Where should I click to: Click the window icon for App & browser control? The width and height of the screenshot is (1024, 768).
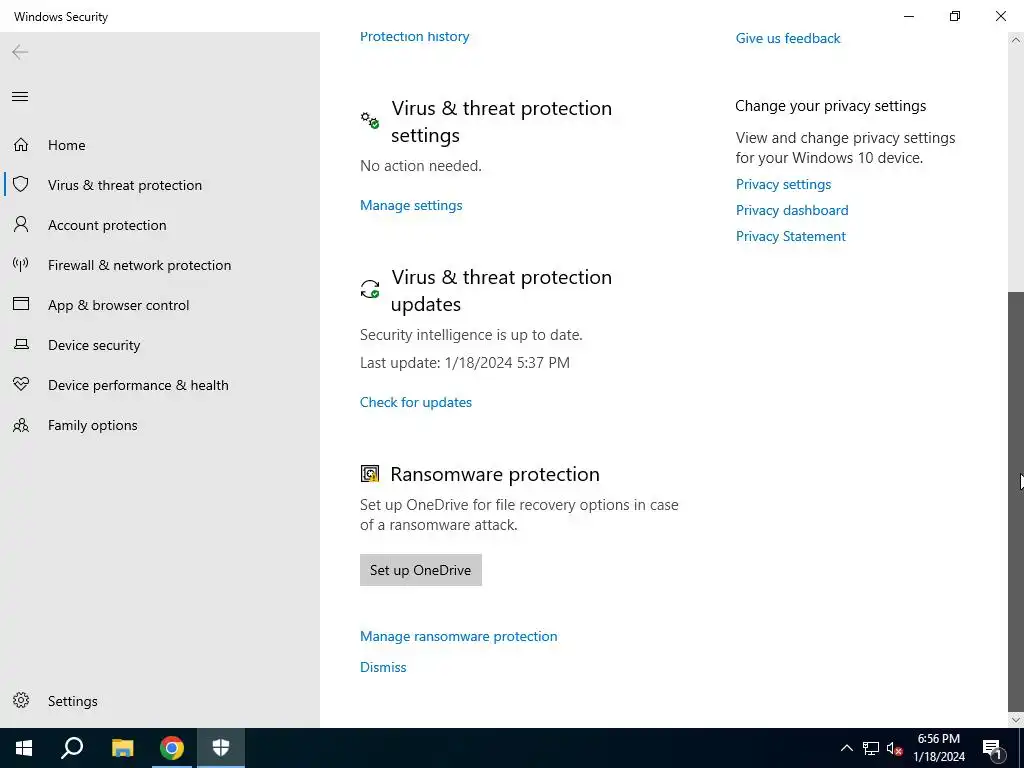pyautogui.click(x=21, y=304)
